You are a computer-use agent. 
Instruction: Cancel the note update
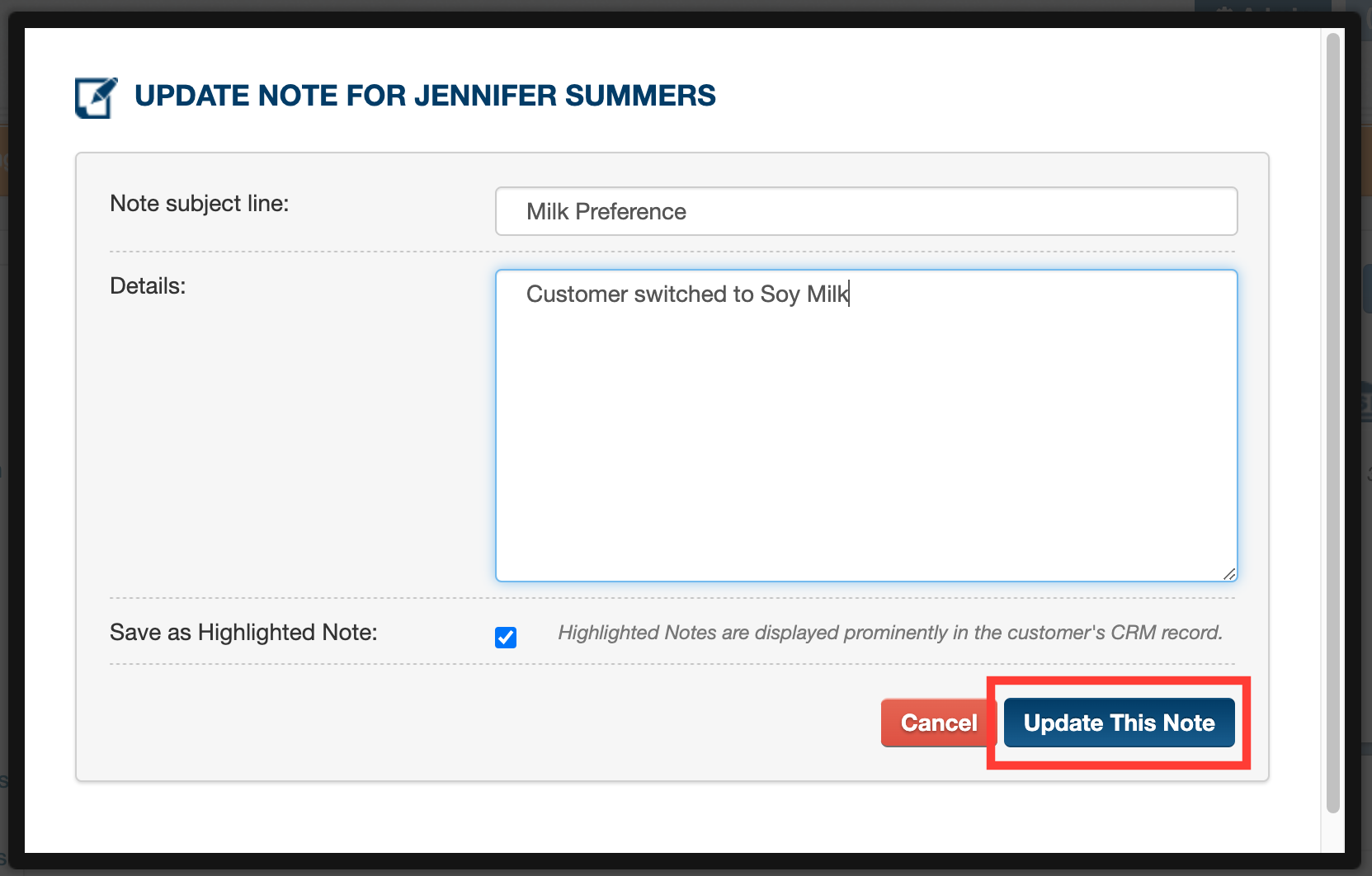[x=939, y=723]
